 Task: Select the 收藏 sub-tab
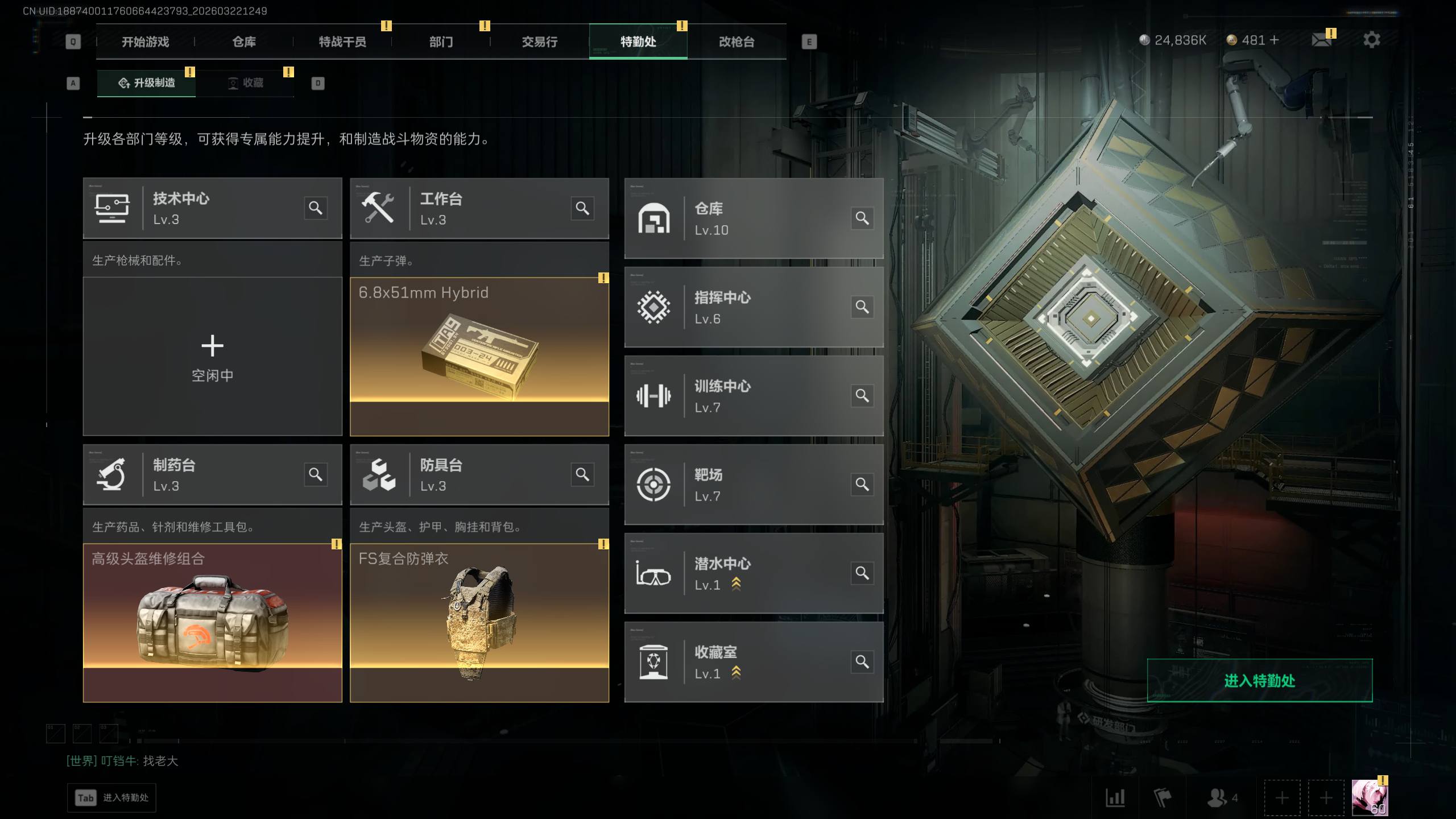(x=245, y=83)
